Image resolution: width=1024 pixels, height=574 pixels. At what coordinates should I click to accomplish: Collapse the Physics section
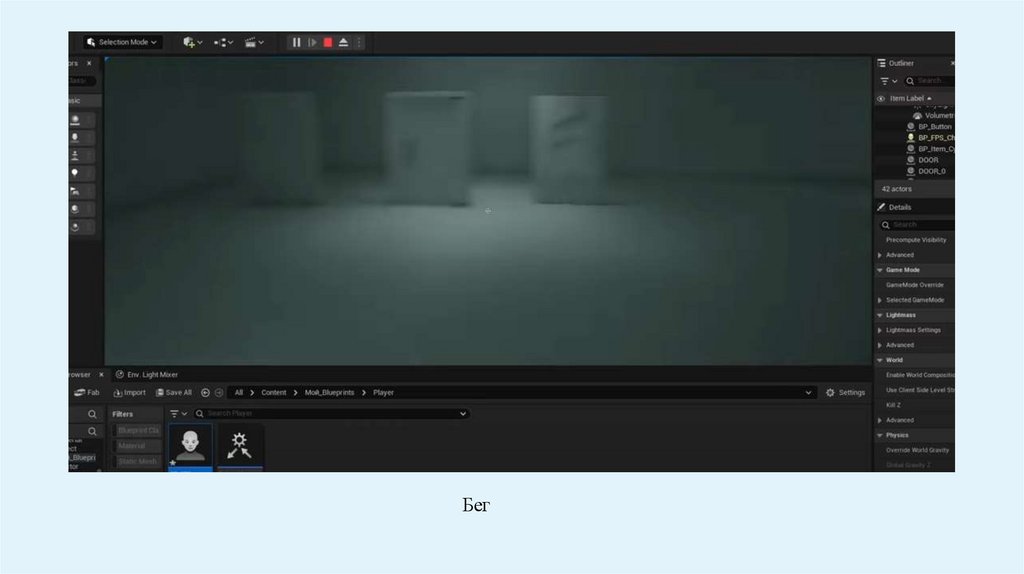[x=880, y=436]
